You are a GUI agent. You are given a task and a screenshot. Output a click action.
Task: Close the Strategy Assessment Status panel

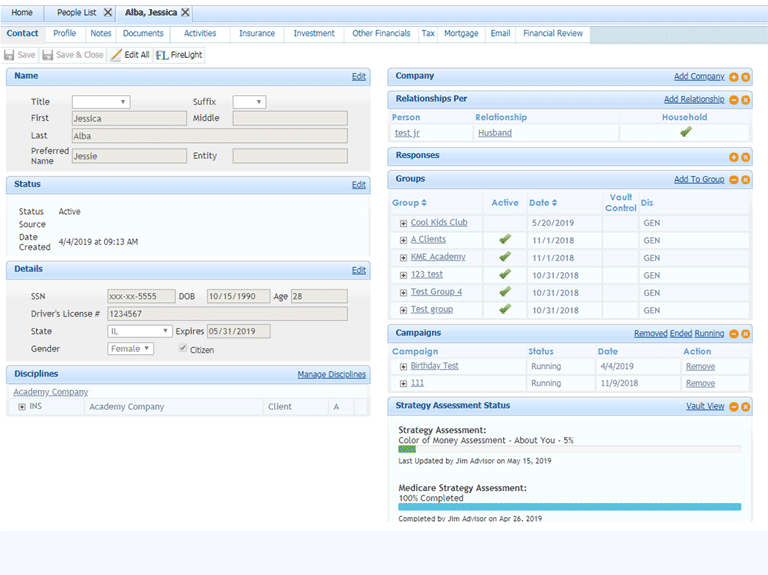click(x=745, y=407)
